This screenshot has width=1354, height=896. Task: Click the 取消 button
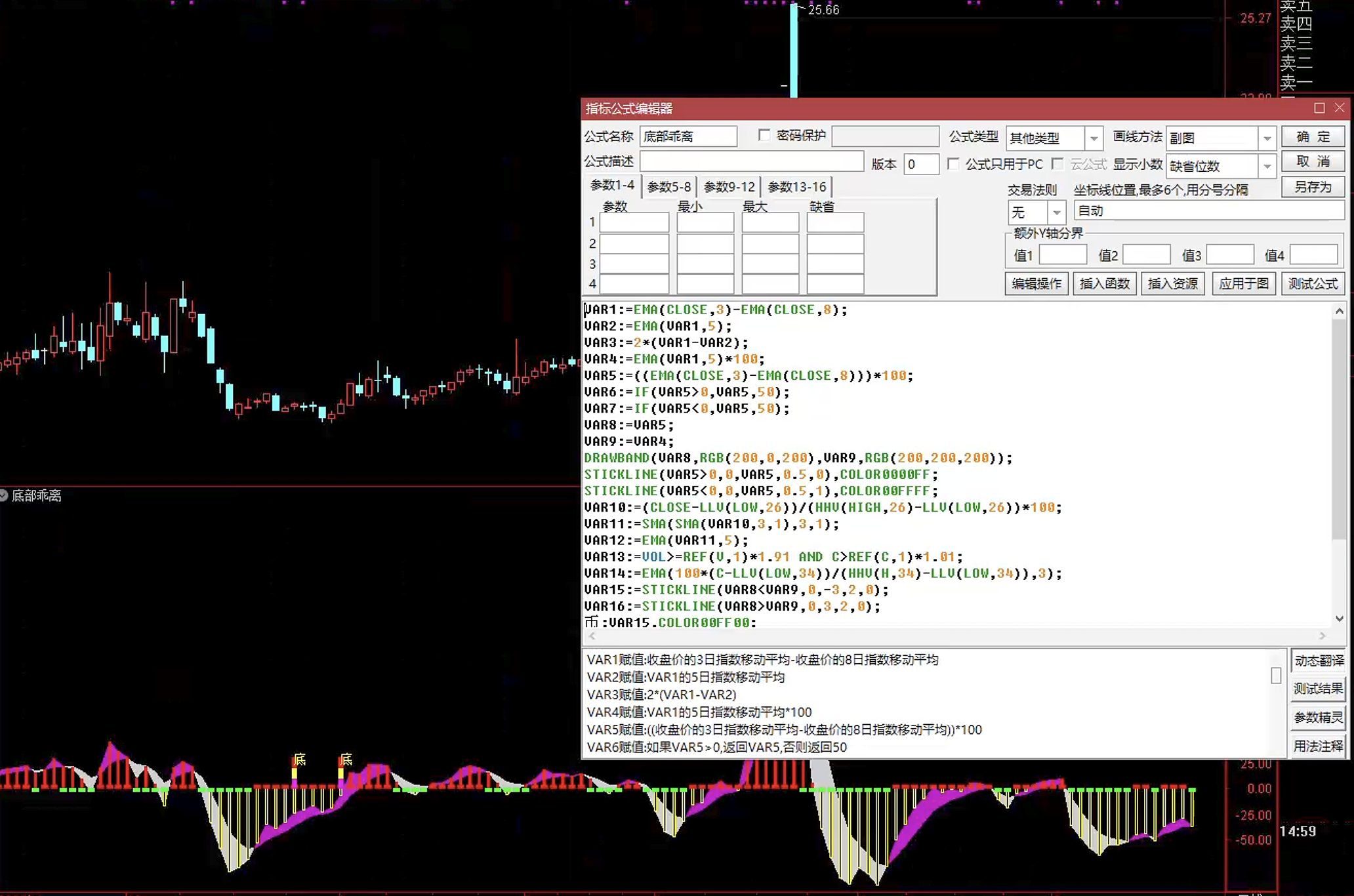(x=1313, y=161)
